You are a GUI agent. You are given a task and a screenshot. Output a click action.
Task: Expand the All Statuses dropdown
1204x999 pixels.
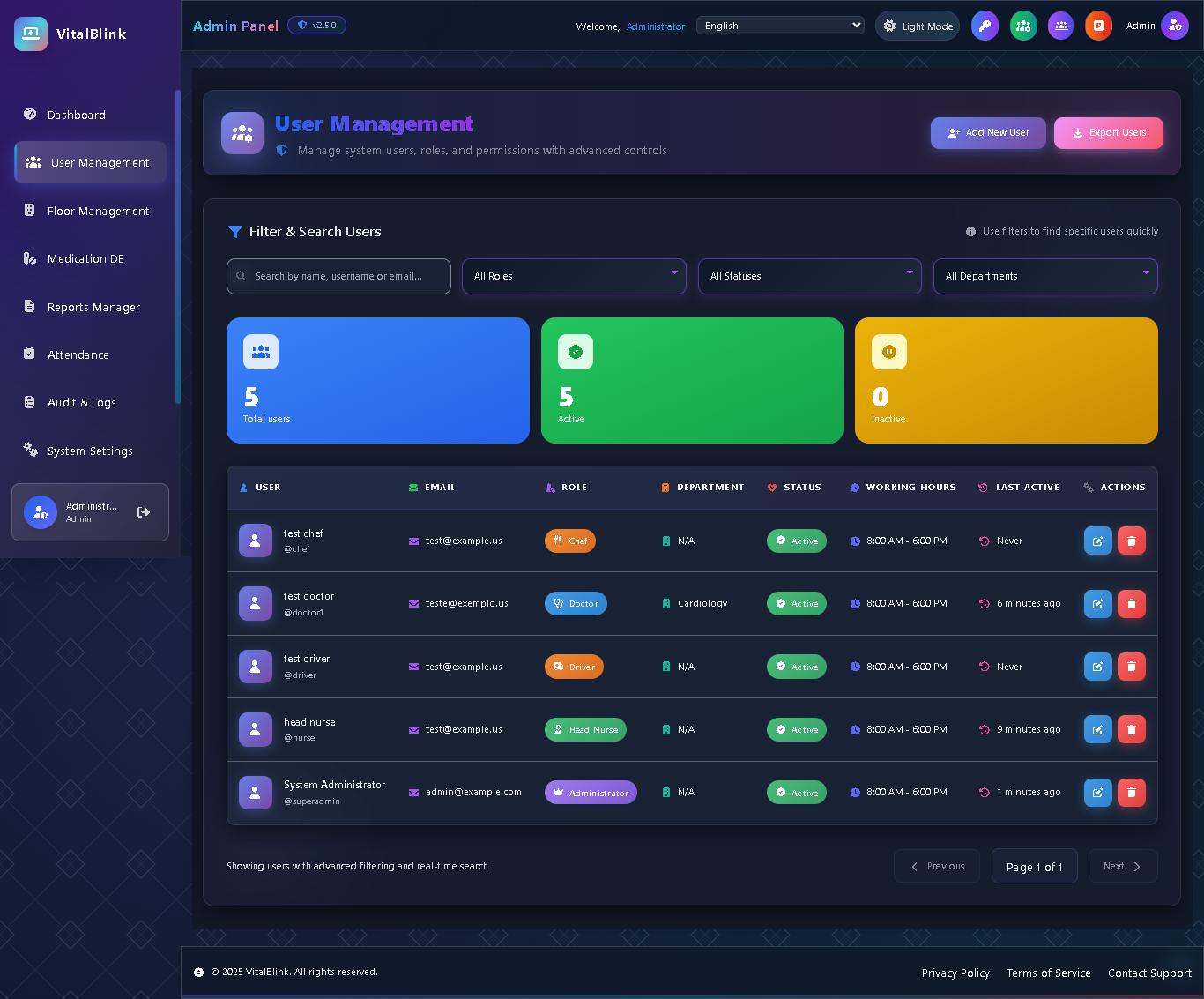click(x=809, y=276)
